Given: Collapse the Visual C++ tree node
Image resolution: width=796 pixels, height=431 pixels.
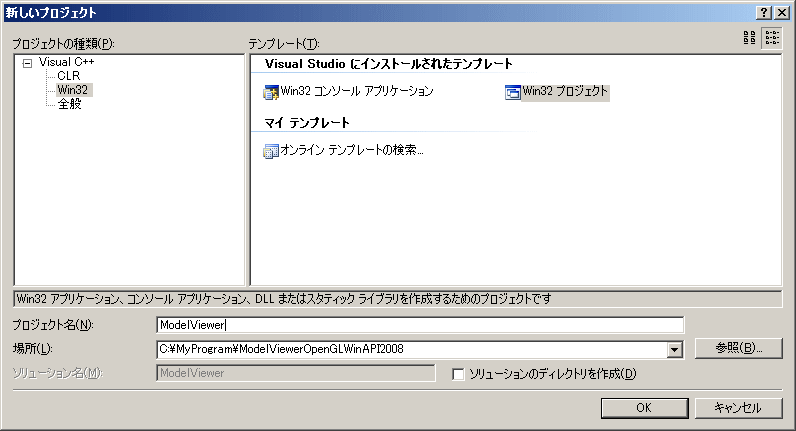Looking at the screenshot, I should click(27, 63).
